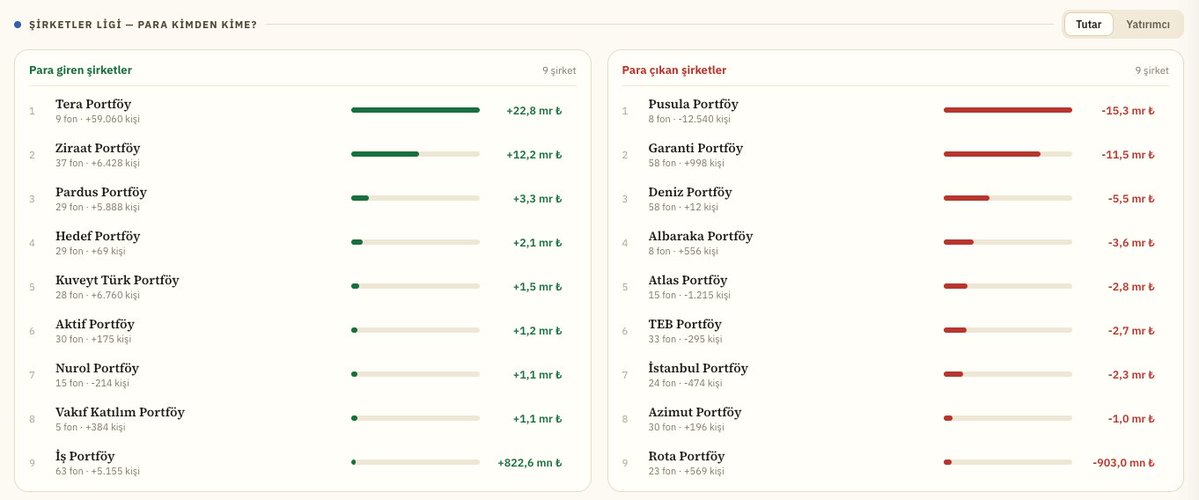Switch to the Yatırımcı toggle option
Screen dimensions: 1199x500
1147,24
